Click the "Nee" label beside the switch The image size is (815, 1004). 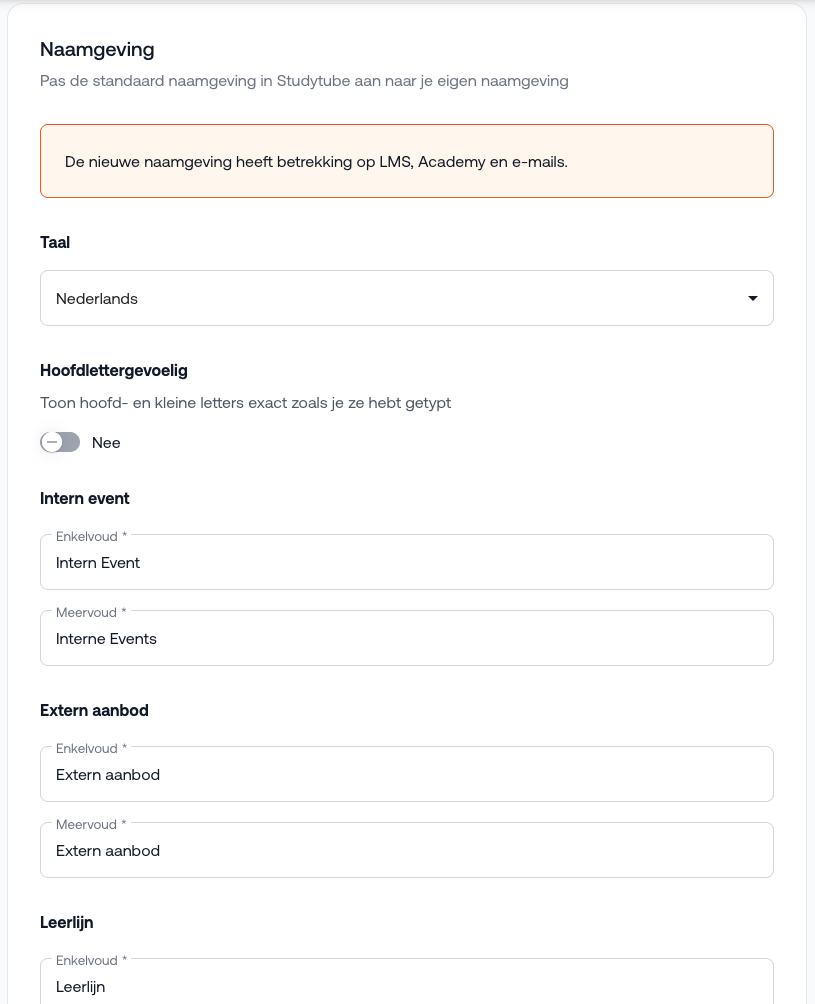pos(106,443)
